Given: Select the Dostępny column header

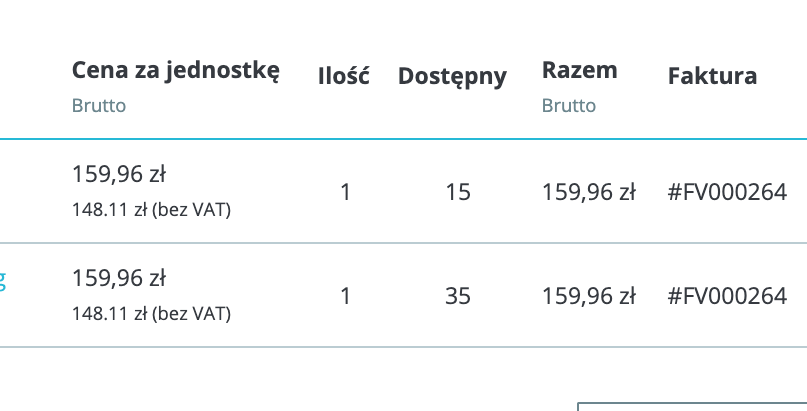Looking at the screenshot, I should [x=452, y=76].
